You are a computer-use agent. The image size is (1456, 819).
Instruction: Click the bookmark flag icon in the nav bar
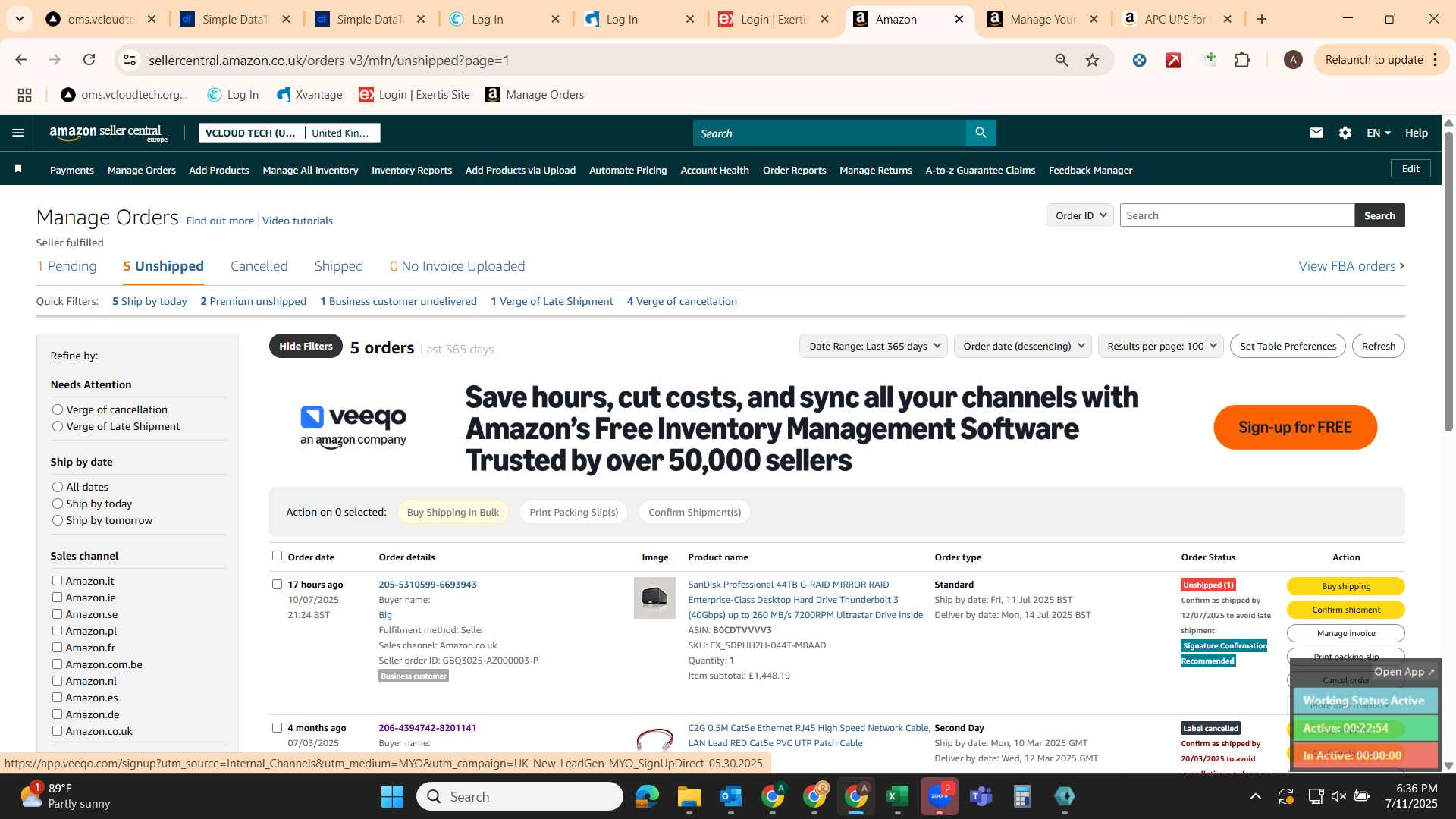coord(18,169)
